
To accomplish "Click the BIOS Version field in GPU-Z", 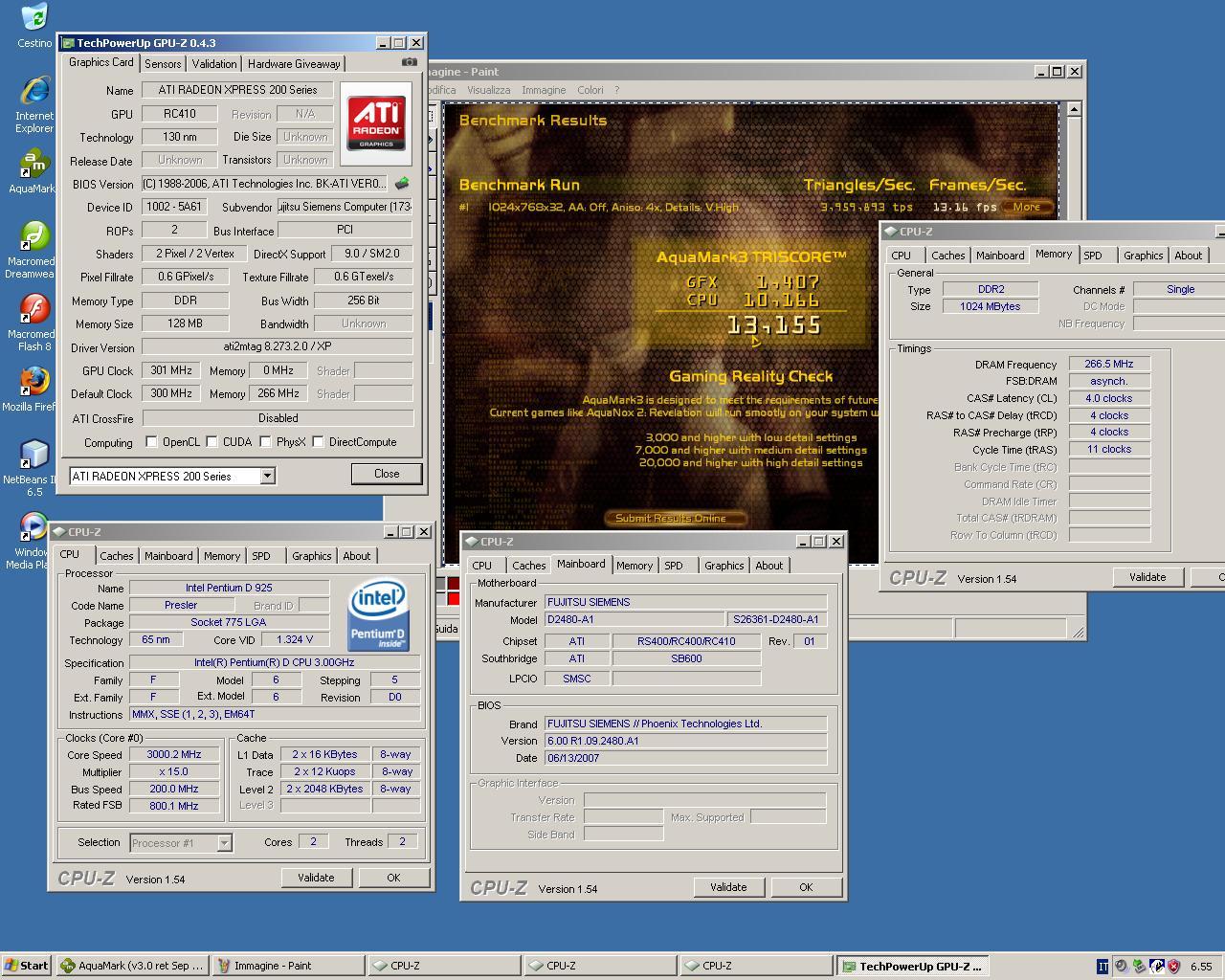I will pos(265,184).
